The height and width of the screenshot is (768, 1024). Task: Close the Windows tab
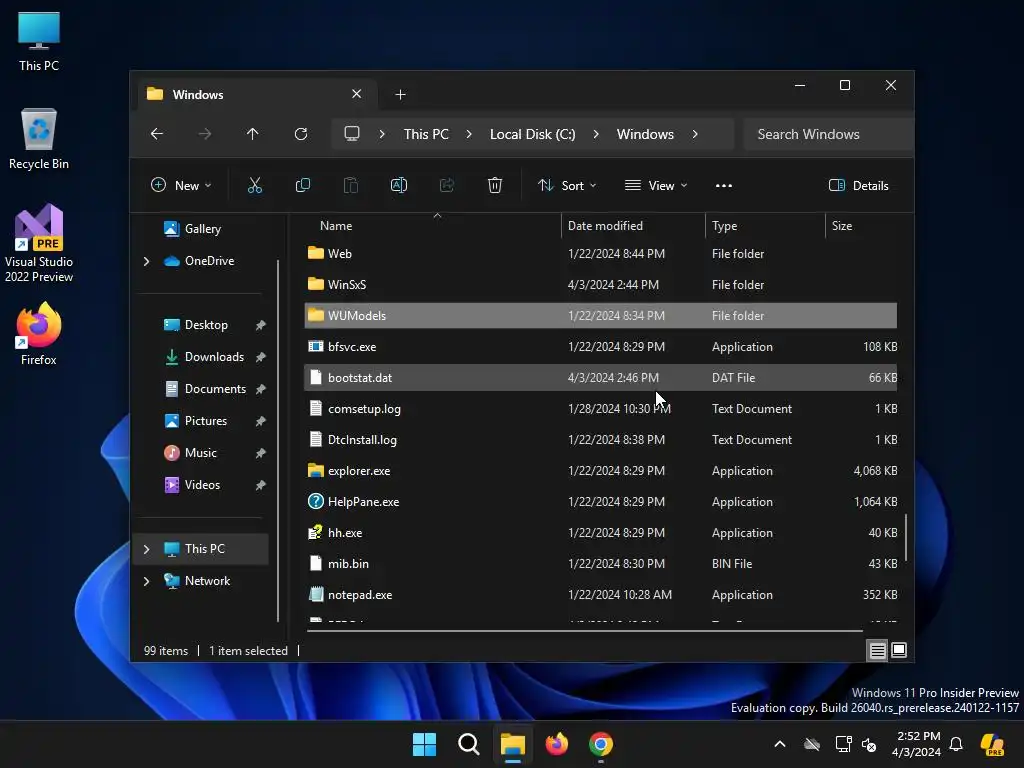[x=357, y=94]
